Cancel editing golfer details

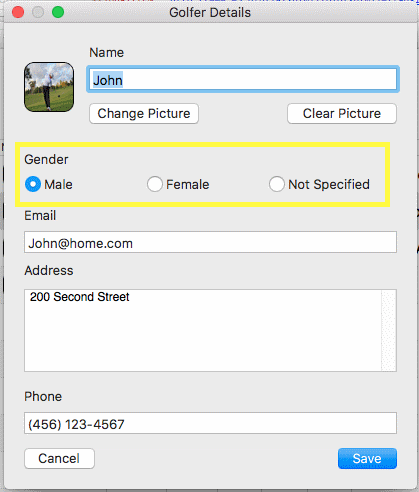point(59,459)
